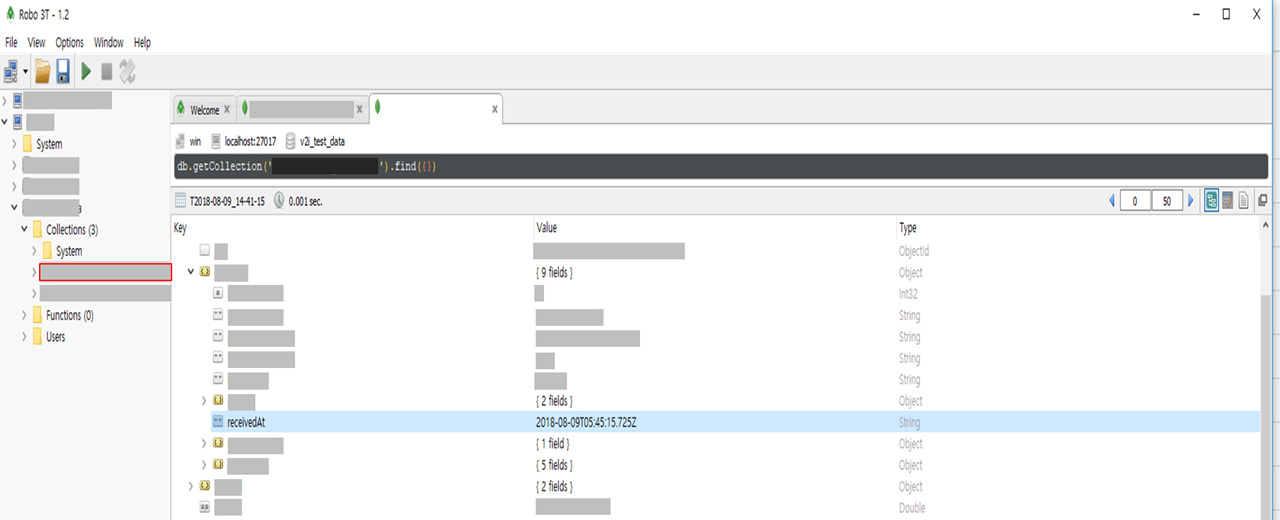Image resolution: width=1280 pixels, height=520 pixels.
Task: Switch results to text view mode
Action: pos(1244,201)
